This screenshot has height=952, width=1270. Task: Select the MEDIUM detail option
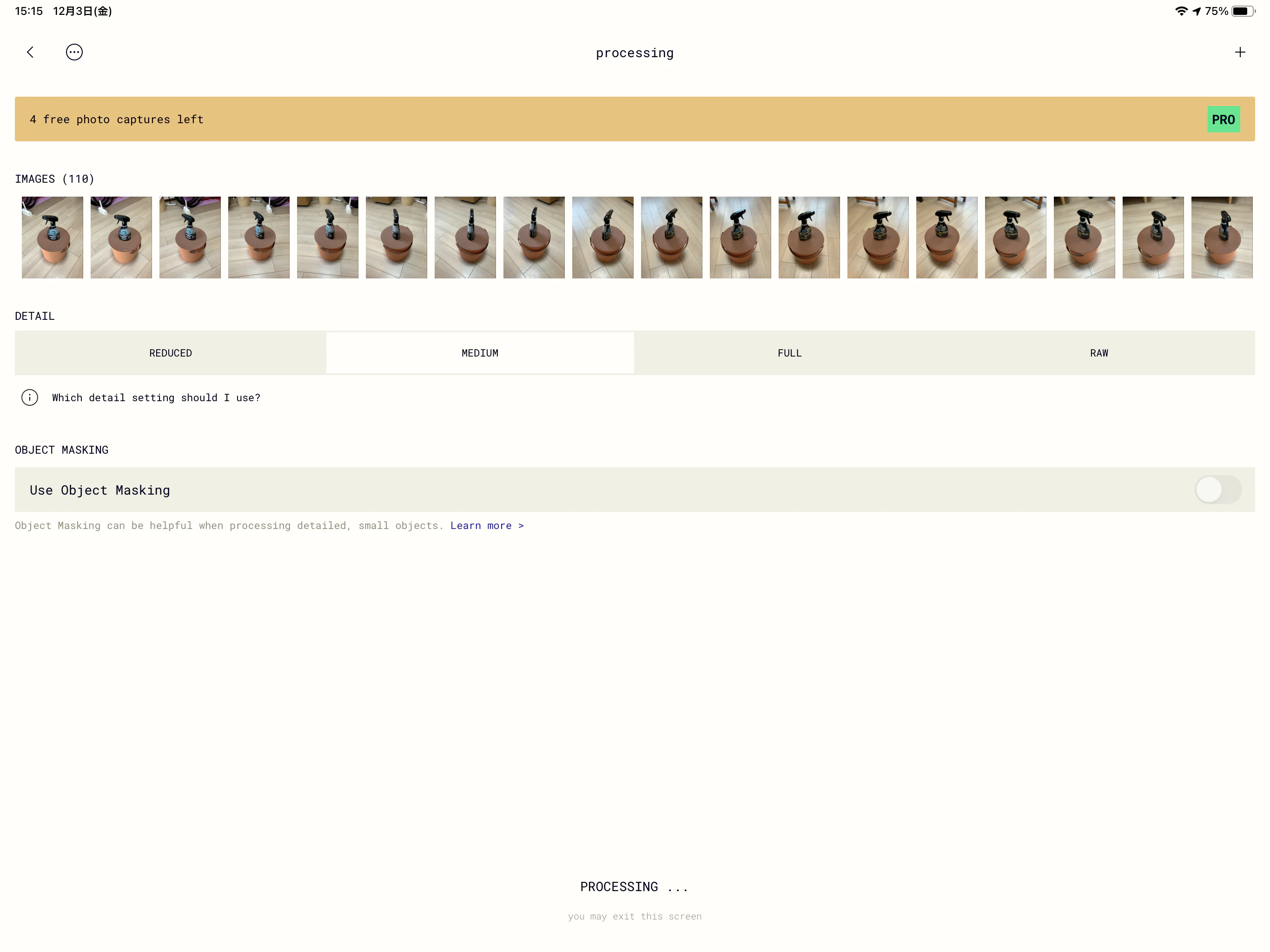[x=479, y=352]
